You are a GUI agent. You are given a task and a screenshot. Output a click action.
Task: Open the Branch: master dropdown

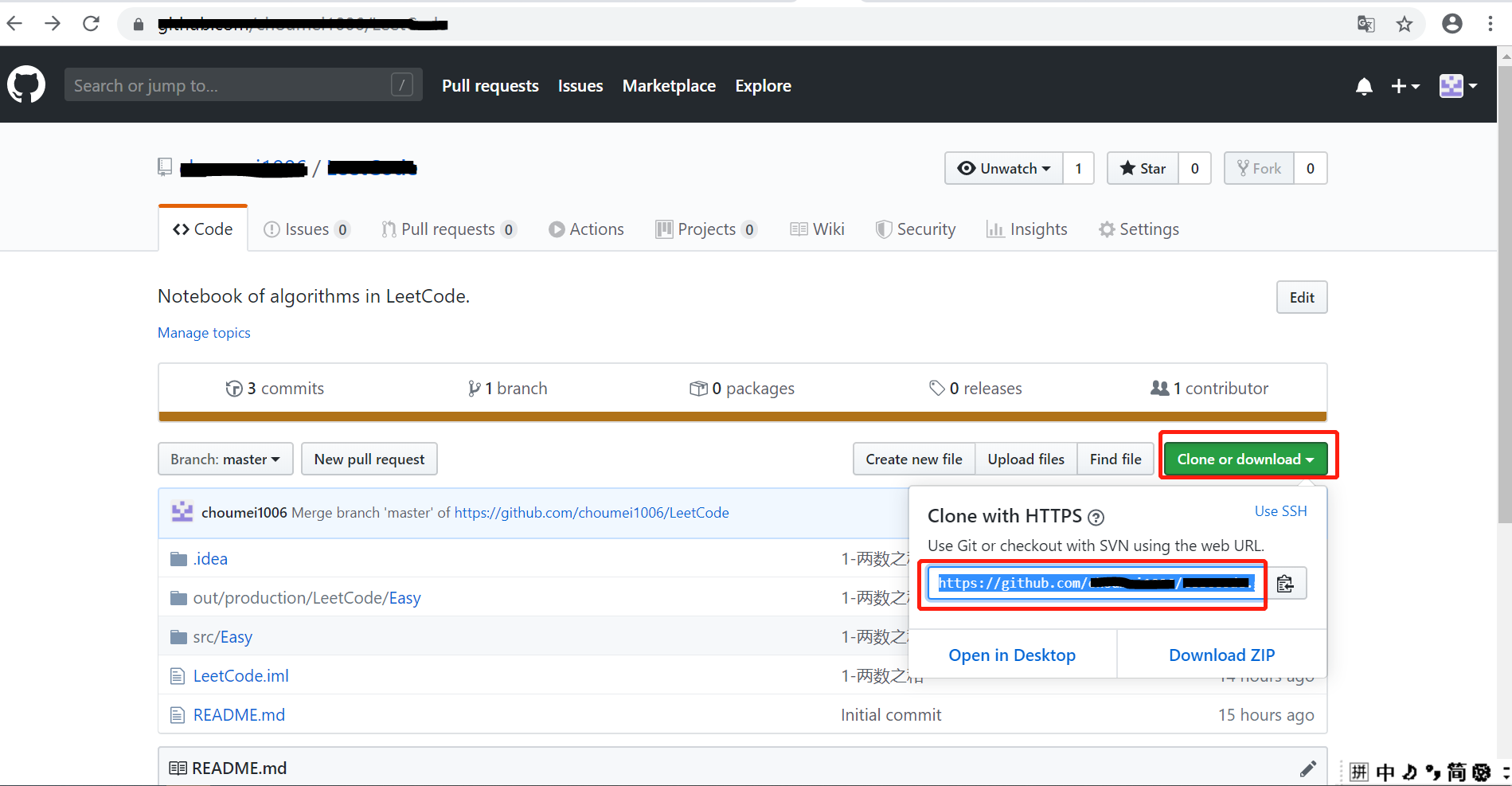[225, 459]
